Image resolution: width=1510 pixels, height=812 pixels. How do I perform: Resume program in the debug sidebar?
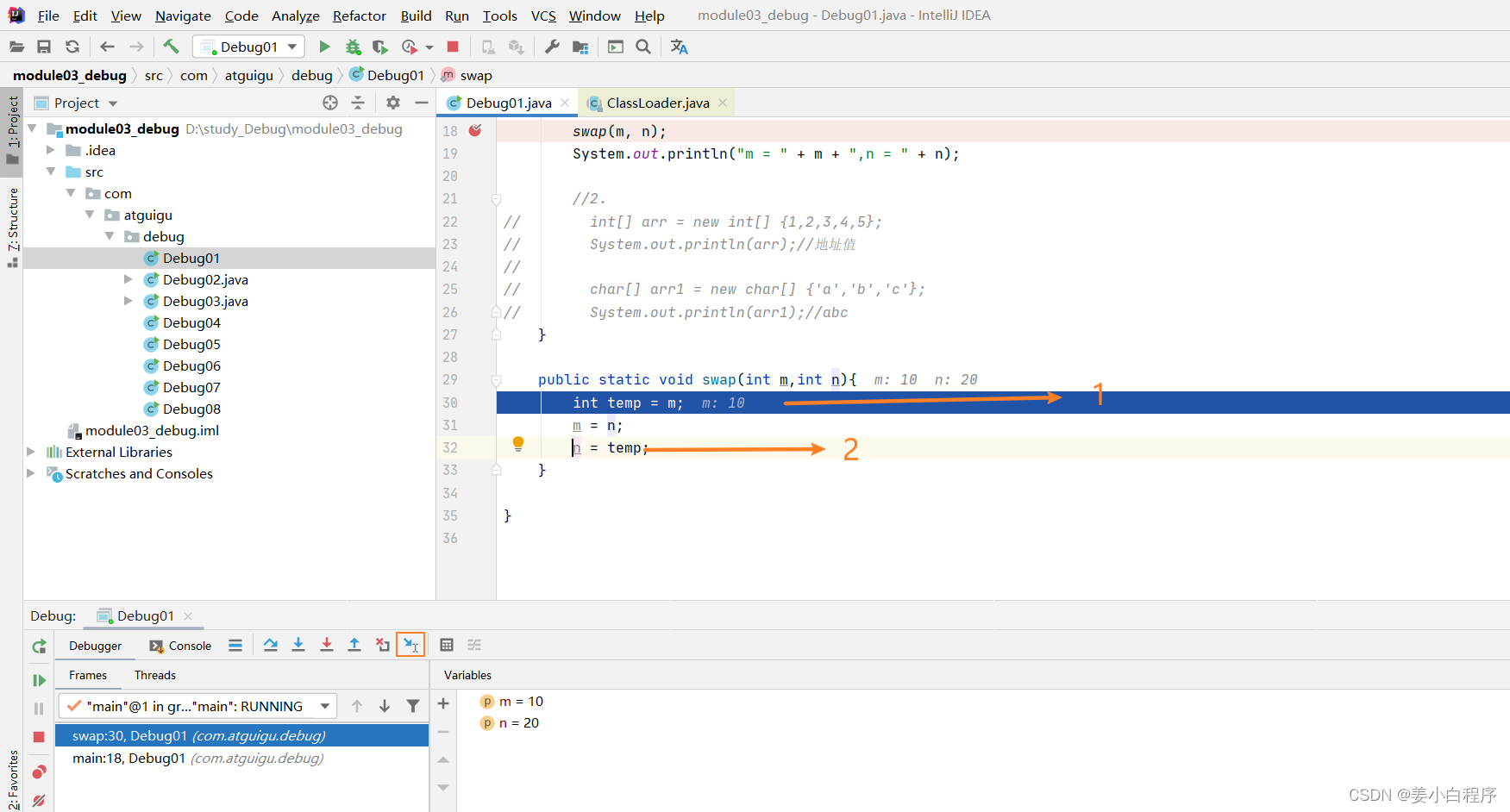pos(39,680)
